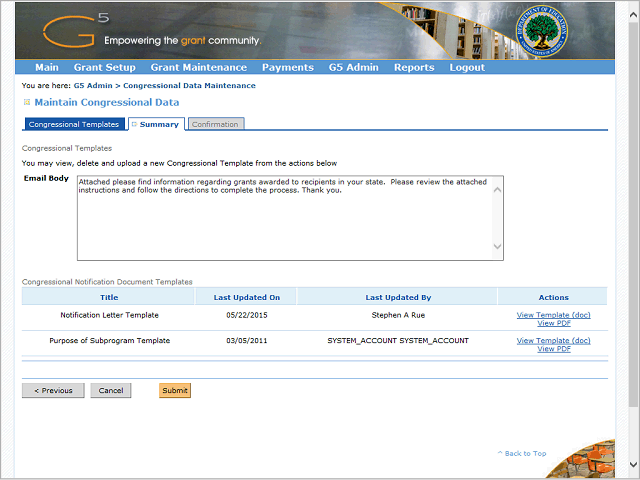The image size is (640, 480).
Task: Select the Summary tab
Action: coord(156,124)
